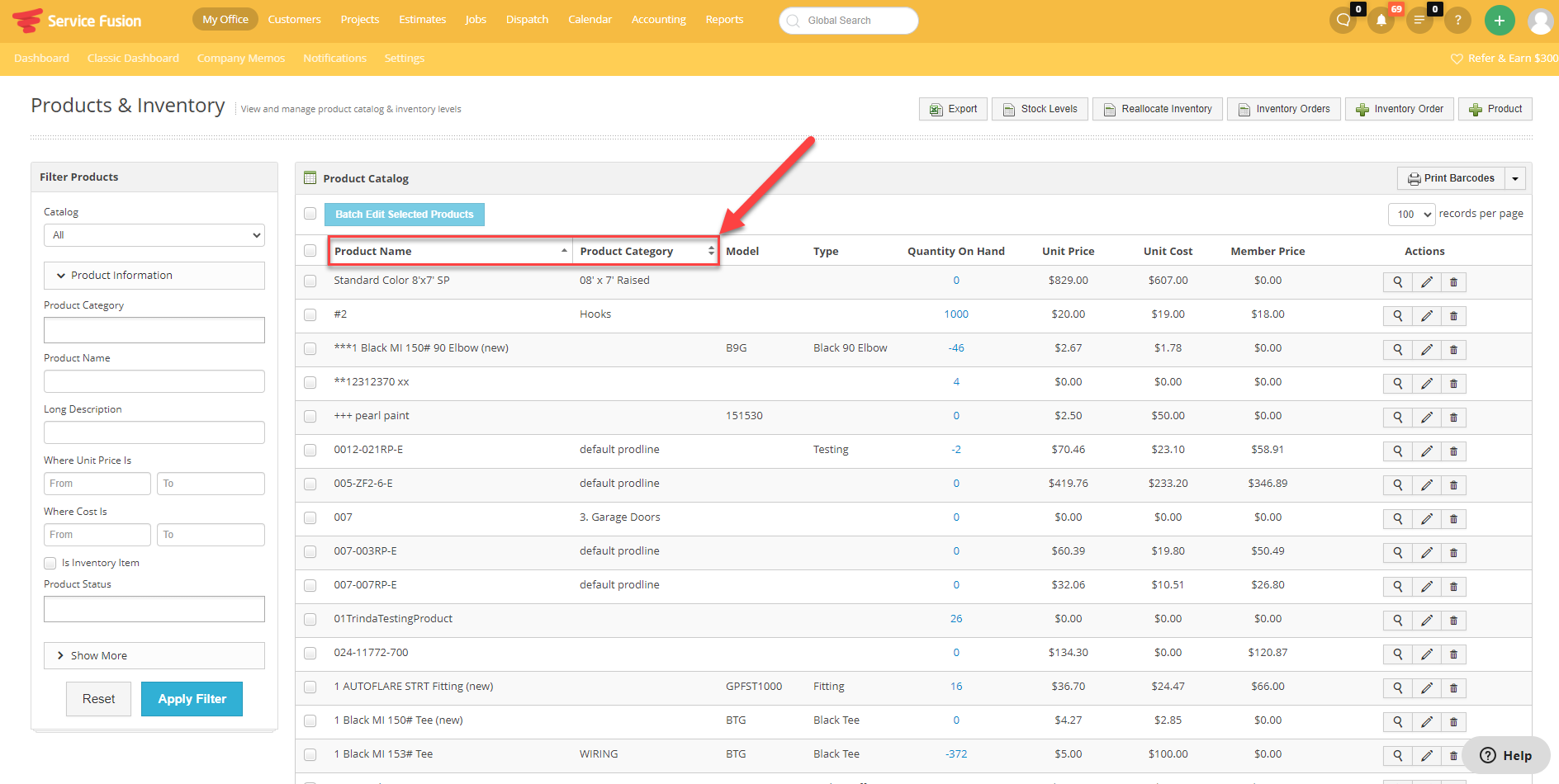Select the 0012-021RP-E row checkbox
The height and width of the screenshot is (784, 1559).
pyautogui.click(x=310, y=450)
